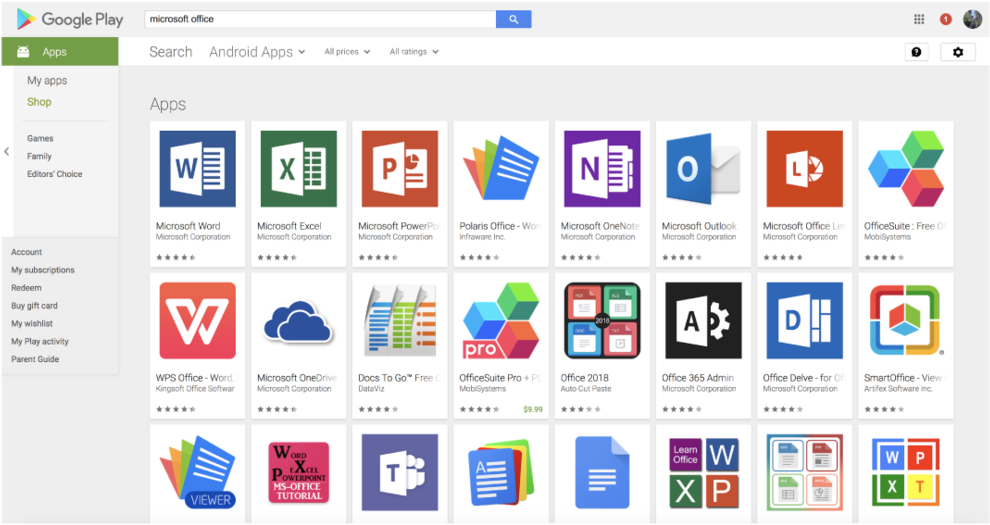Click the search box containing microsoft office
990x525 pixels.
[320, 19]
